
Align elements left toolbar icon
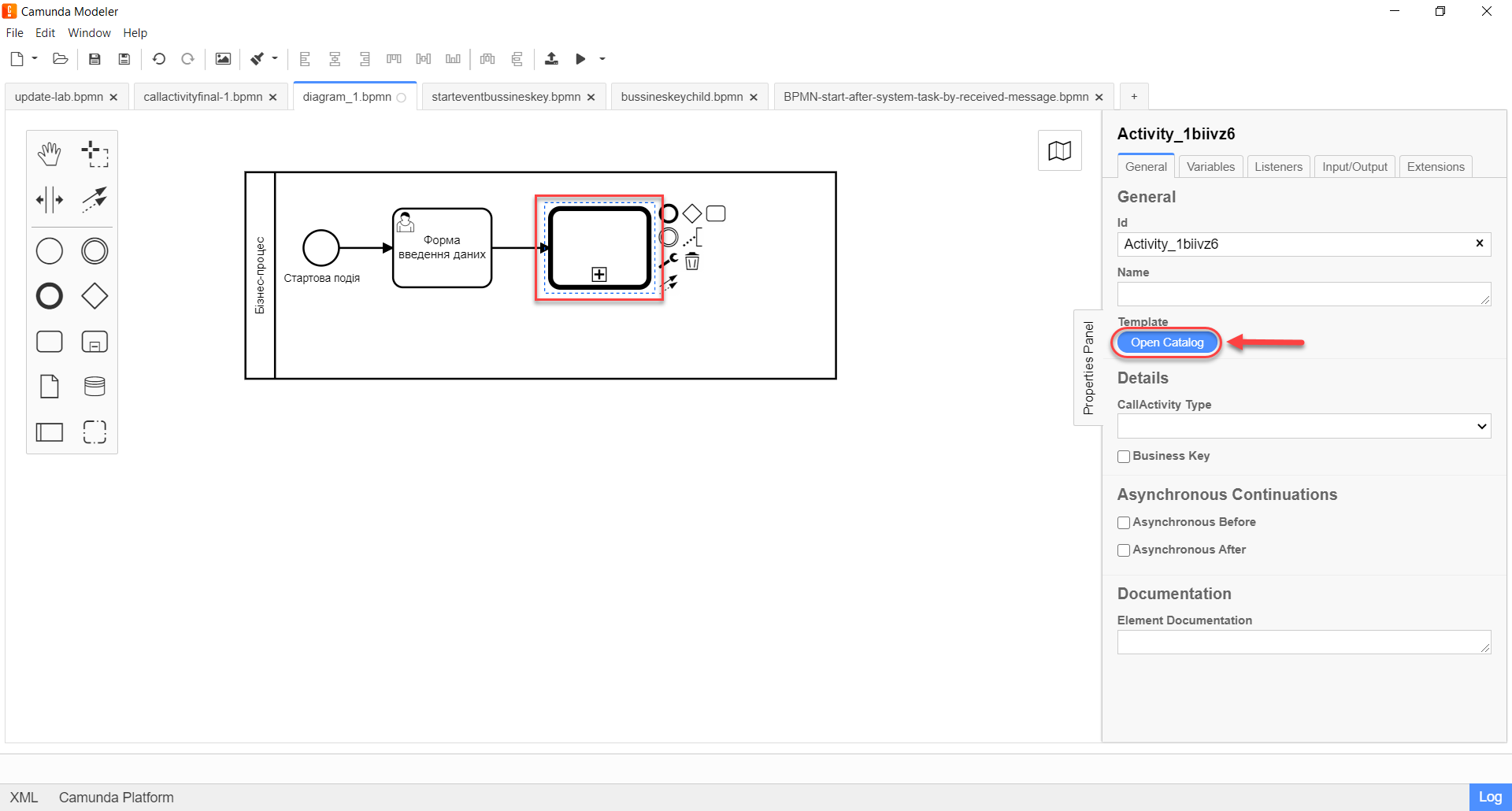pyautogui.click(x=305, y=59)
